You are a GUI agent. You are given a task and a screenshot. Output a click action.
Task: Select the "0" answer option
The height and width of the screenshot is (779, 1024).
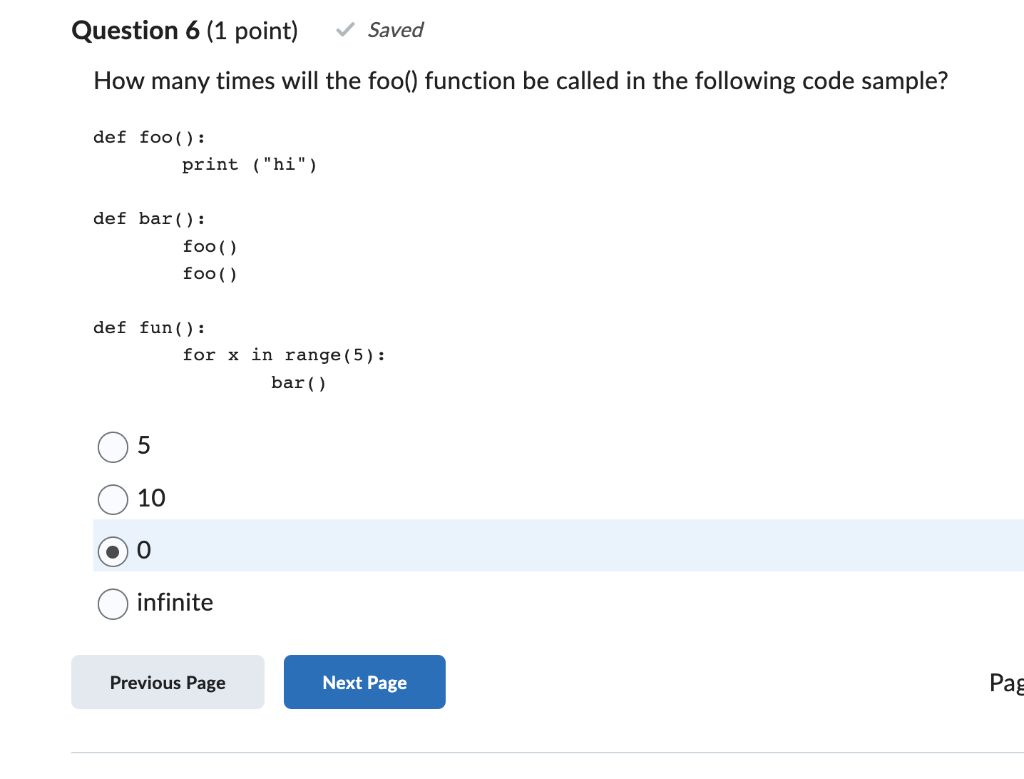click(113, 551)
